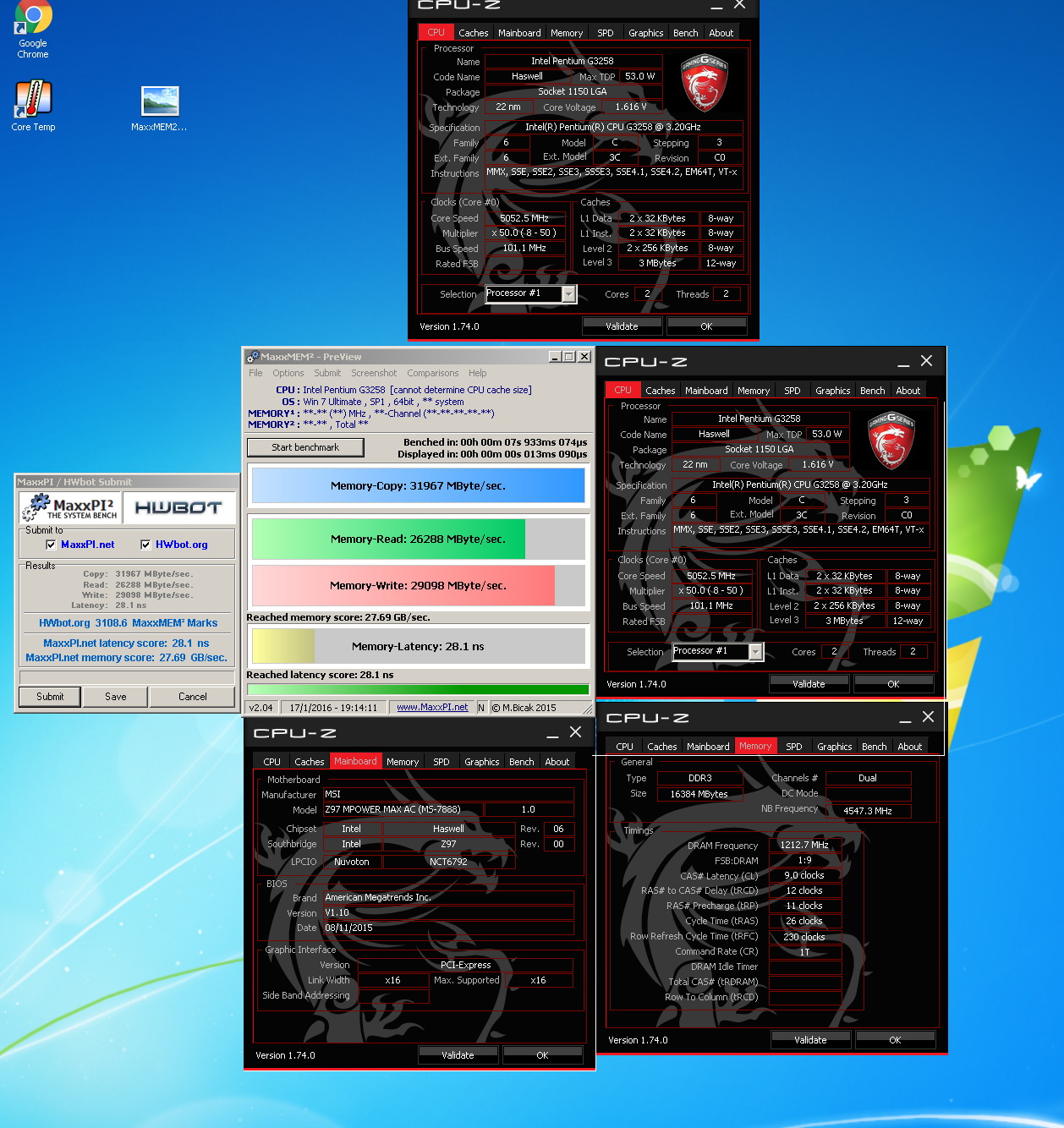Click MSI dragon logo in CPU-Z beside MaxxMEM
Image resolution: width=1064 pixels, height=1128 pixels.
point(891,441)
